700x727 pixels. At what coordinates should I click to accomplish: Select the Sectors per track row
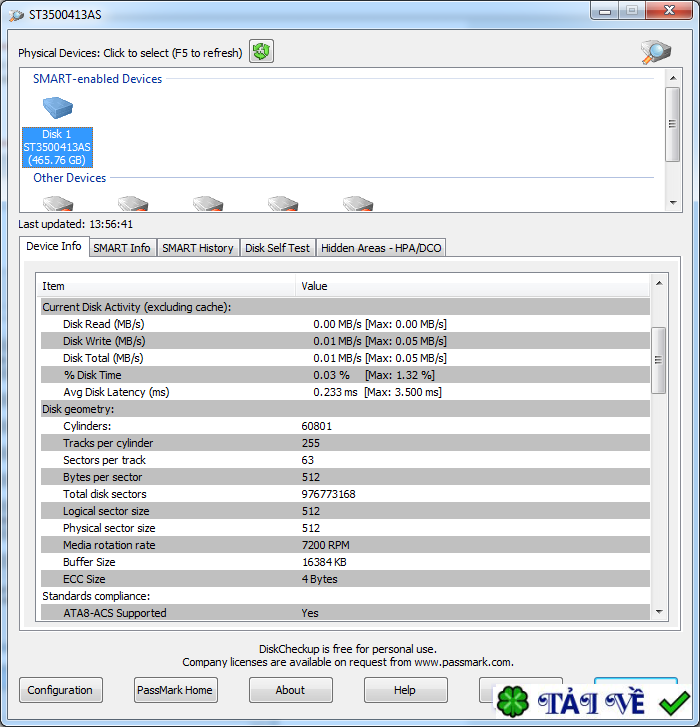point(345,460)
